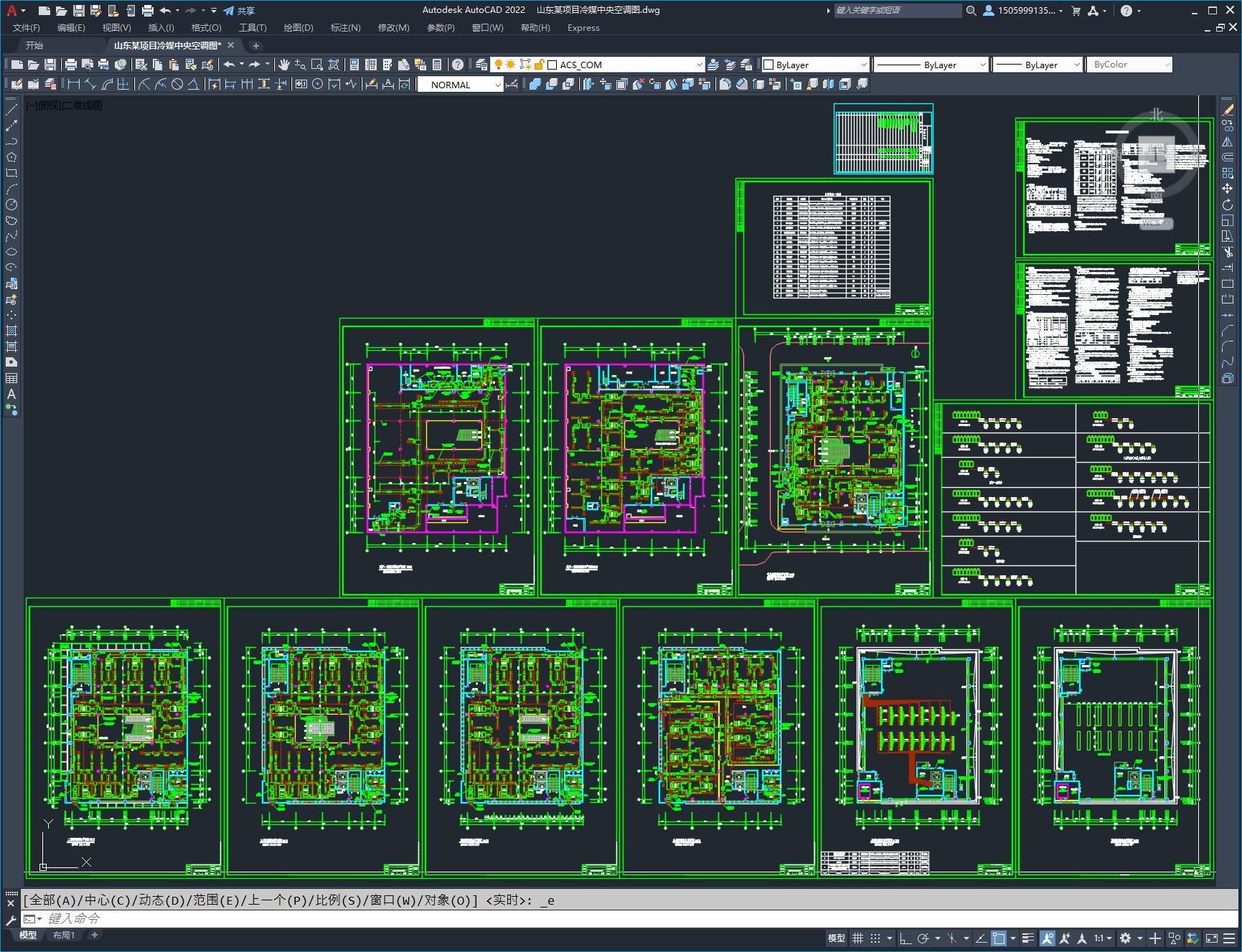Open the Table tool in draw toolbar
This screenshot has width=1242, height=952.
pos(11,378)
